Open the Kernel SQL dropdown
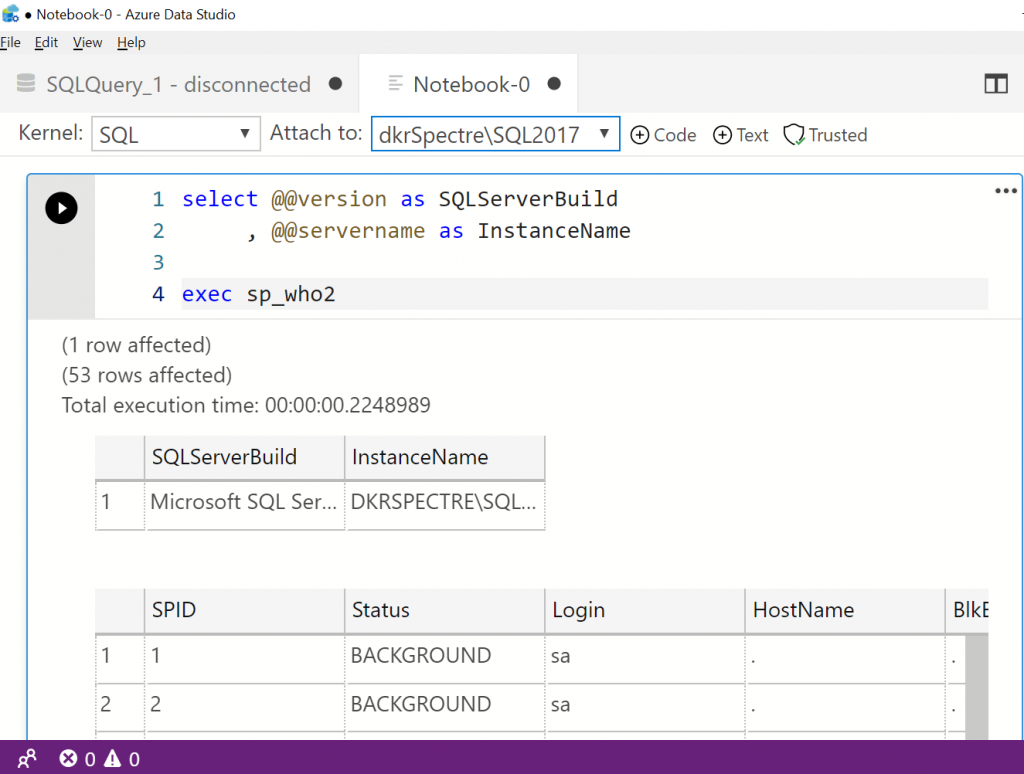This screenshot has height=774, width=1024. click(175, 135)
